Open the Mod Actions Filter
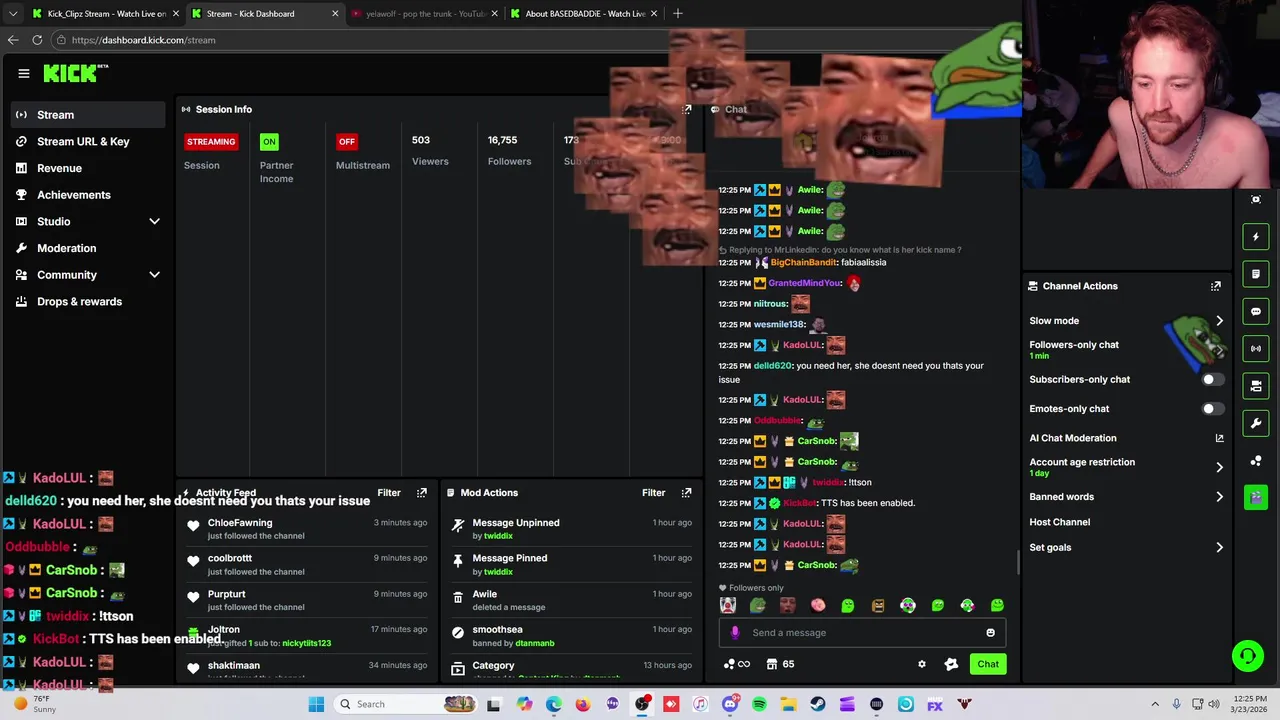This screenshot has width=1280, height=720. 653,493
